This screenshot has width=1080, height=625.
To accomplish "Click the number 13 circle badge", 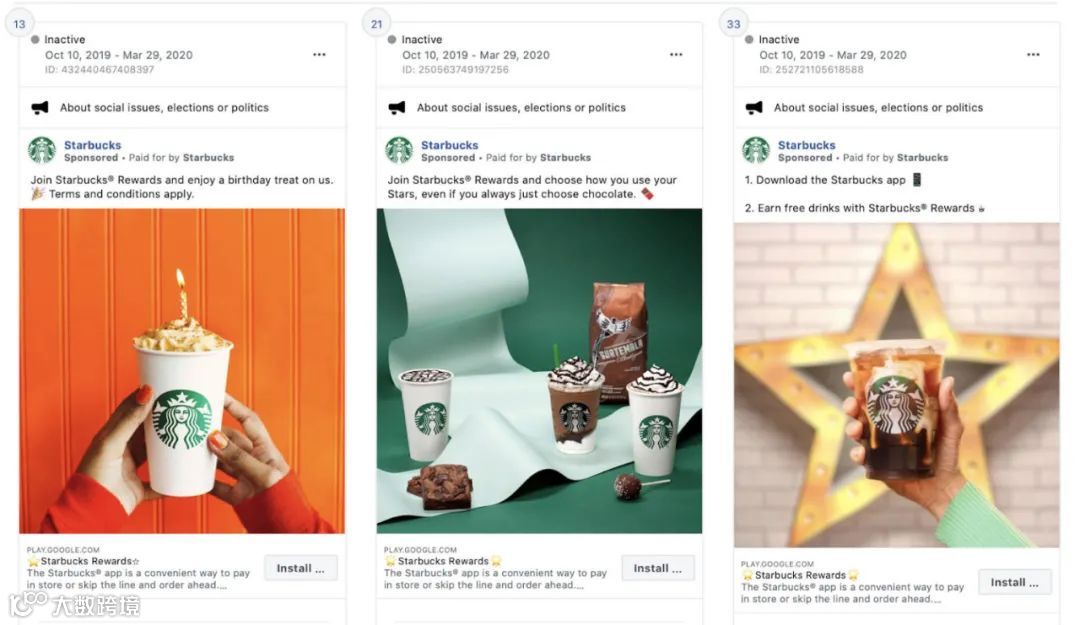I will (x=19, y=24).
